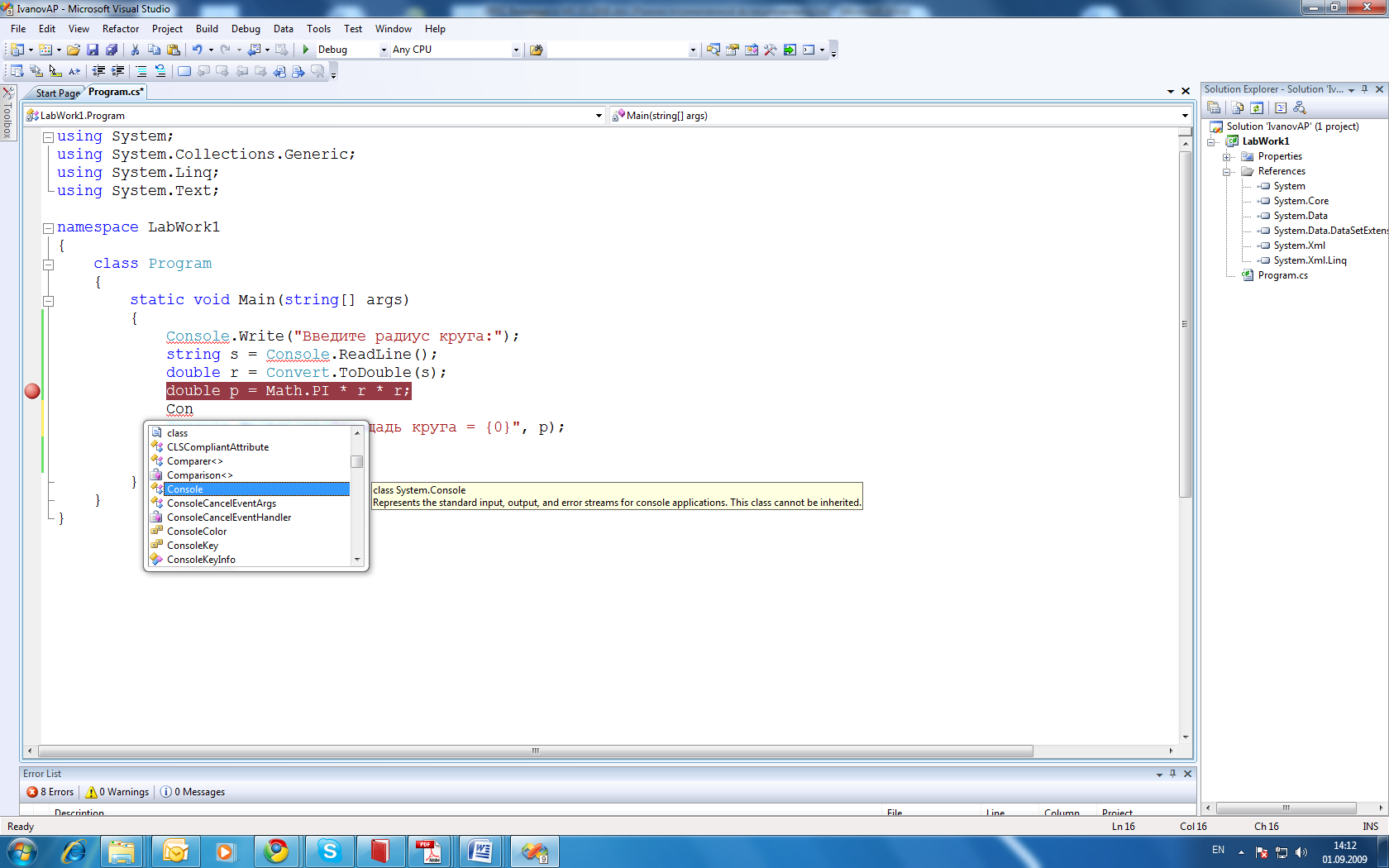Open Google Chrome from the taskbar
Viewport: 1389px width, 868px height.
pyautogui.click(x=277, y=851)
